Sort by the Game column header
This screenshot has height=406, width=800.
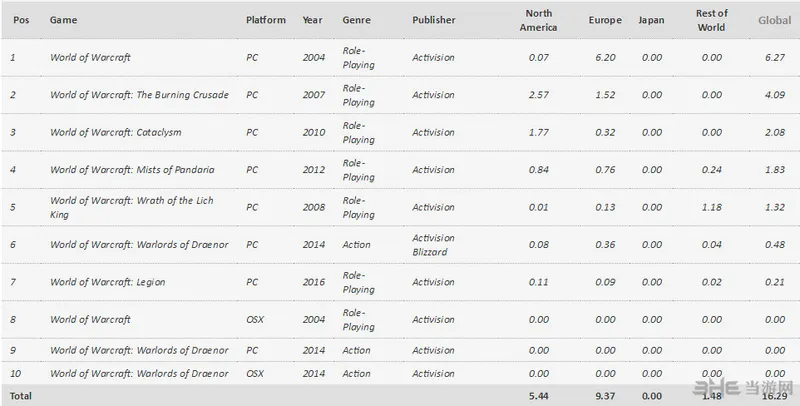click(x=63, y=20)
